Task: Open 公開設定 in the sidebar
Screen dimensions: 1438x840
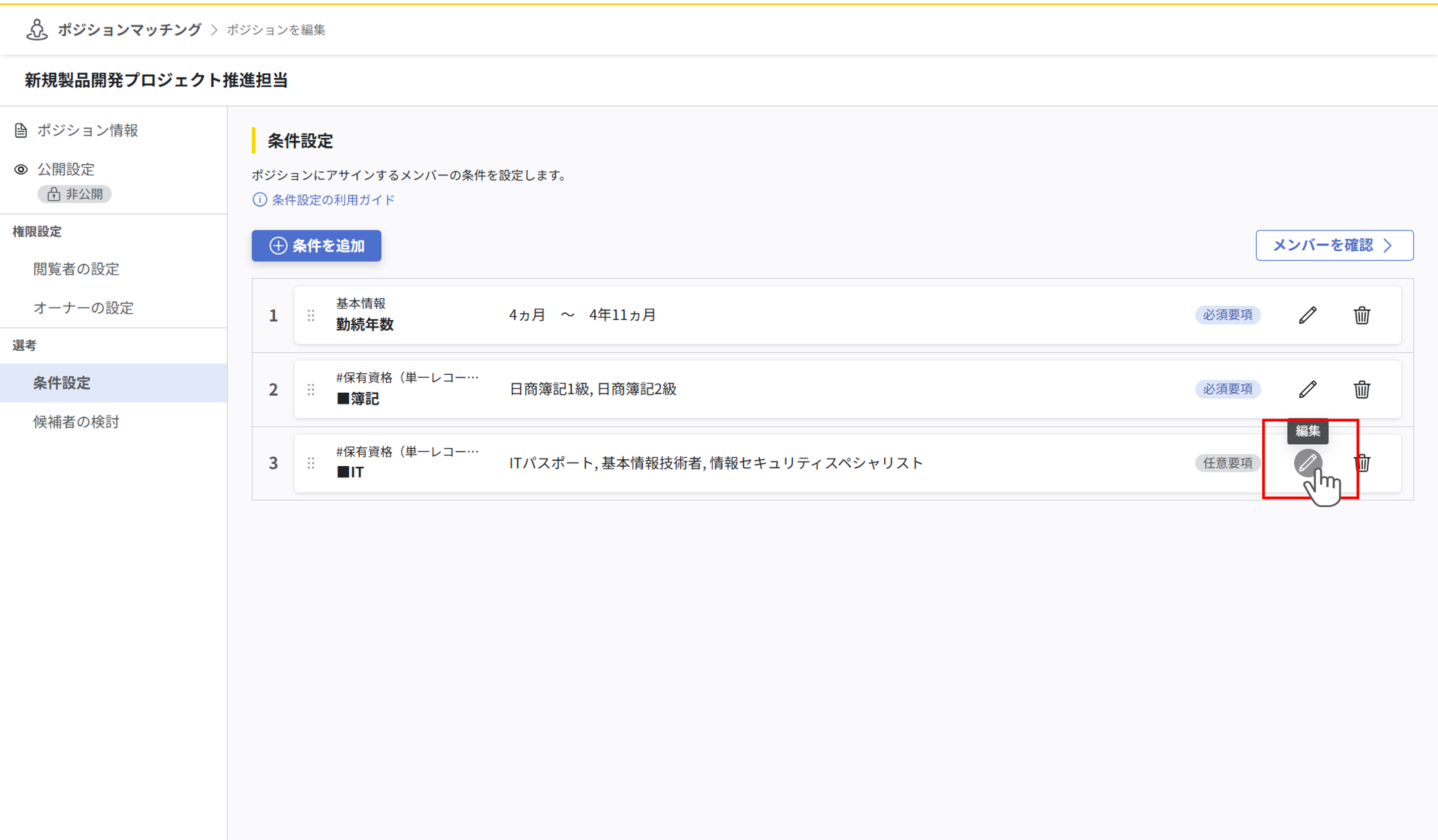Action: point(66,169)
